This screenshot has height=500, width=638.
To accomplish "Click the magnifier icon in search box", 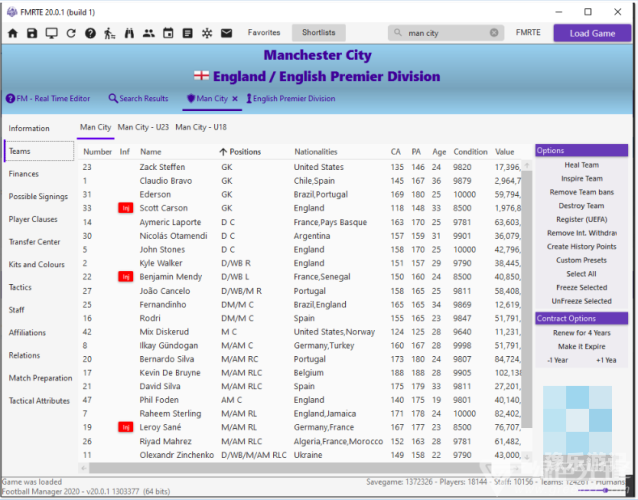I will [398, 33].
